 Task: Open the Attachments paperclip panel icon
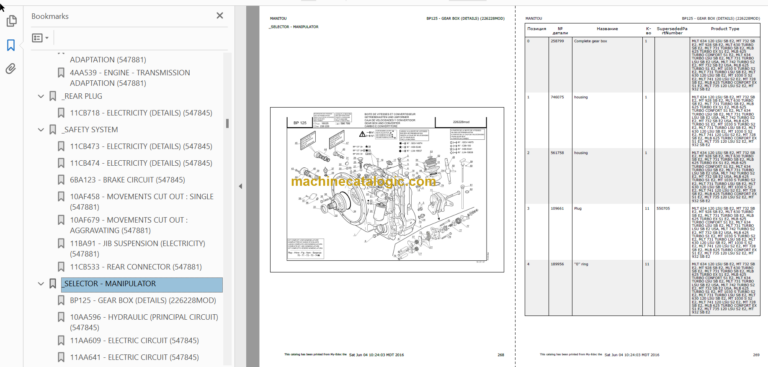(11, 69)
